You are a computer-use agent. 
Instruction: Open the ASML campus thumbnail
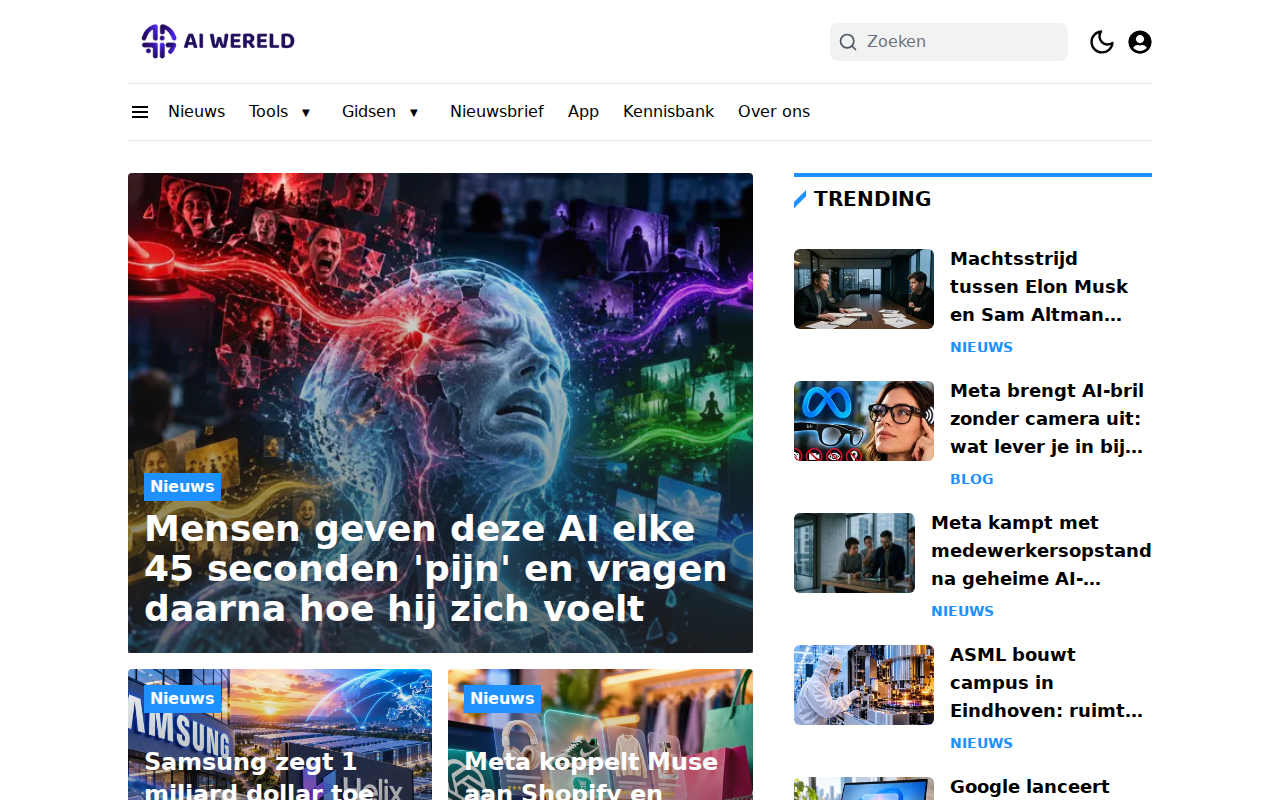[x=864, y=685]
